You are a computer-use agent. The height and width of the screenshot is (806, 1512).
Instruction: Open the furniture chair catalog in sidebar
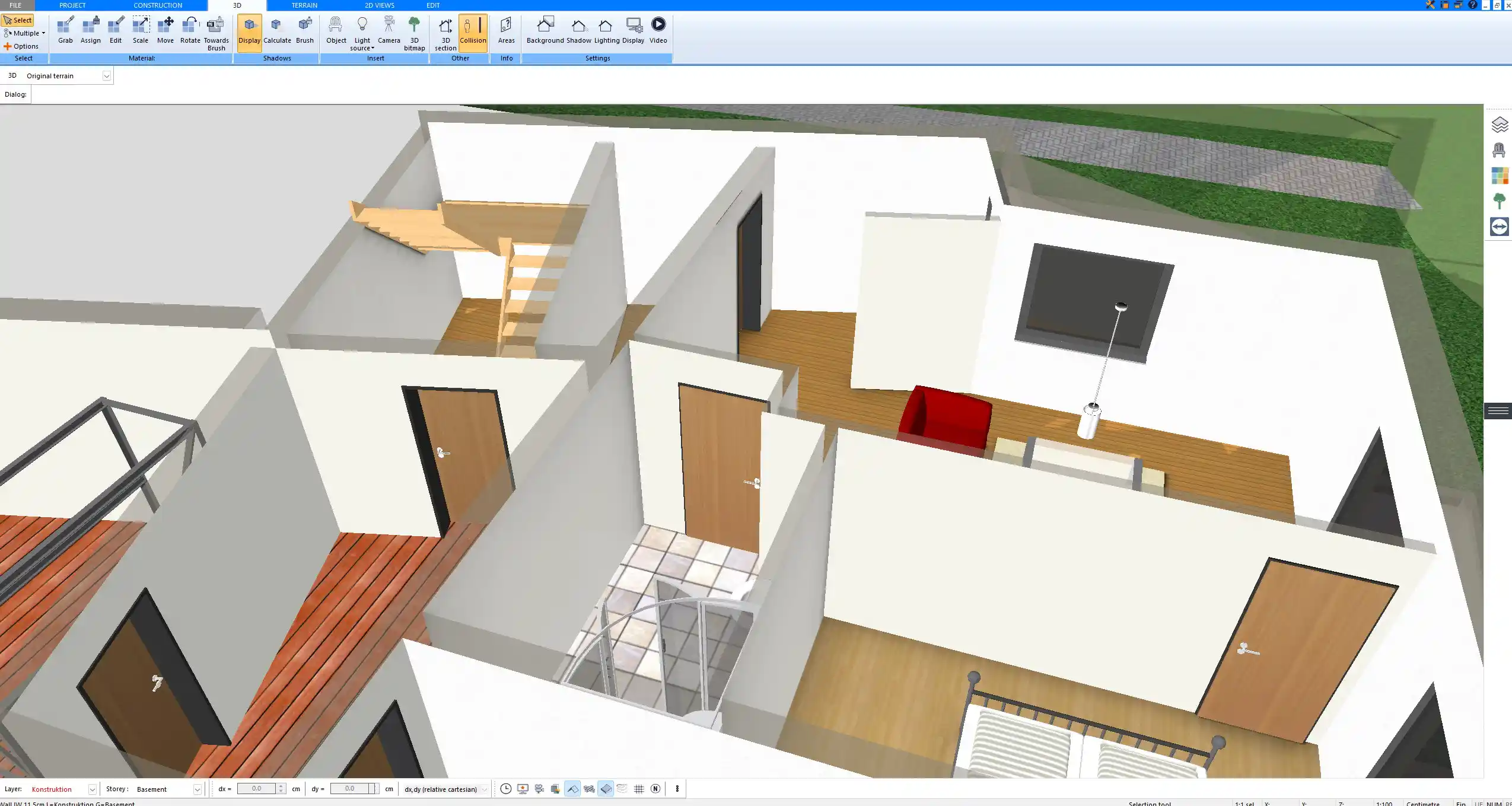(1499, 151)
